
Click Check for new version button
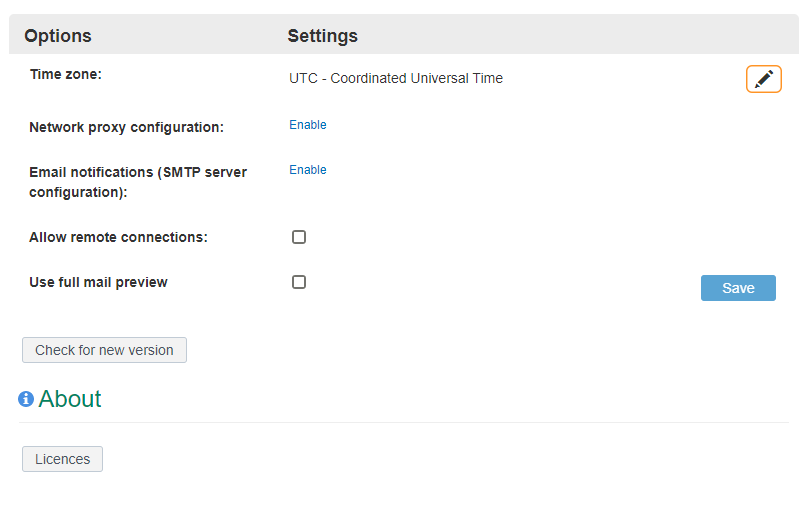104,350
